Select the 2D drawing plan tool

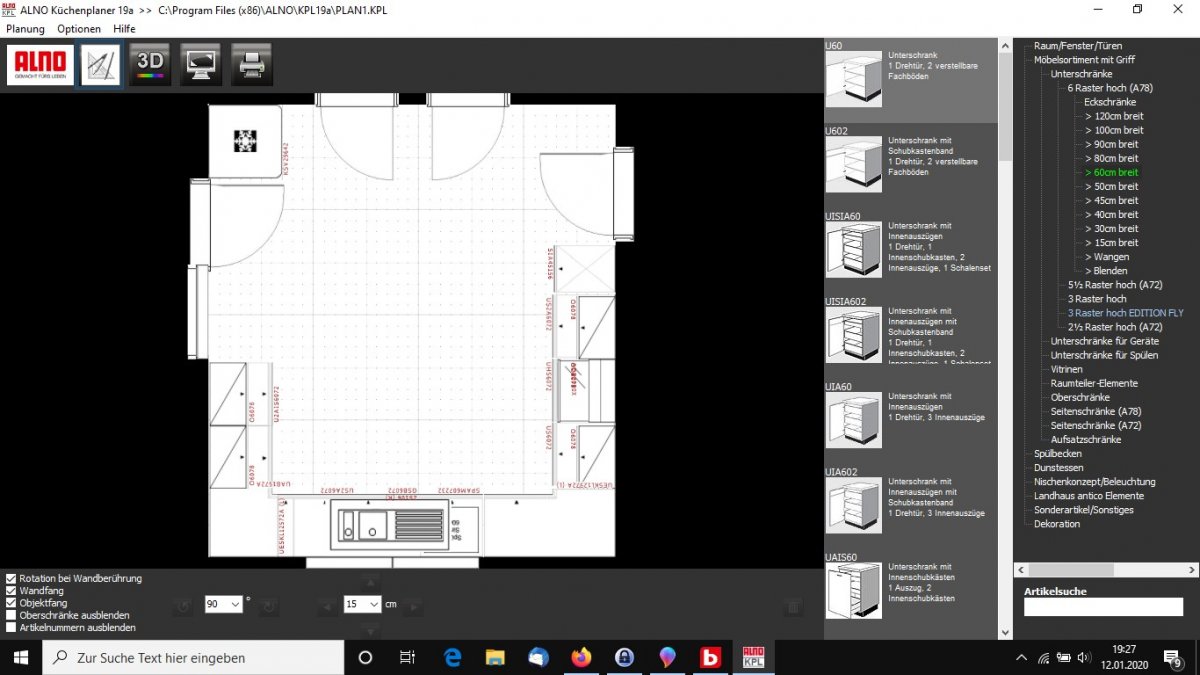101,65
